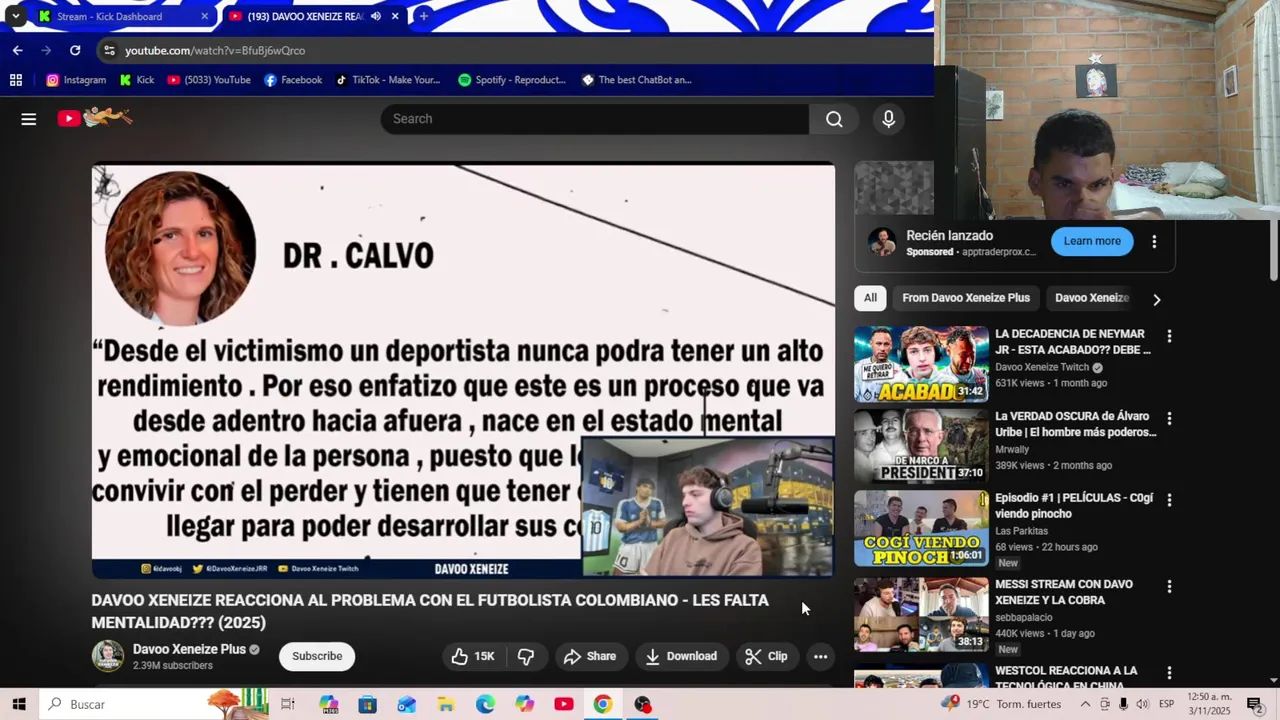Open the bookmarks apps grid
The image size is (1280, 720).
pyautogui.click(x=15, y=80)
